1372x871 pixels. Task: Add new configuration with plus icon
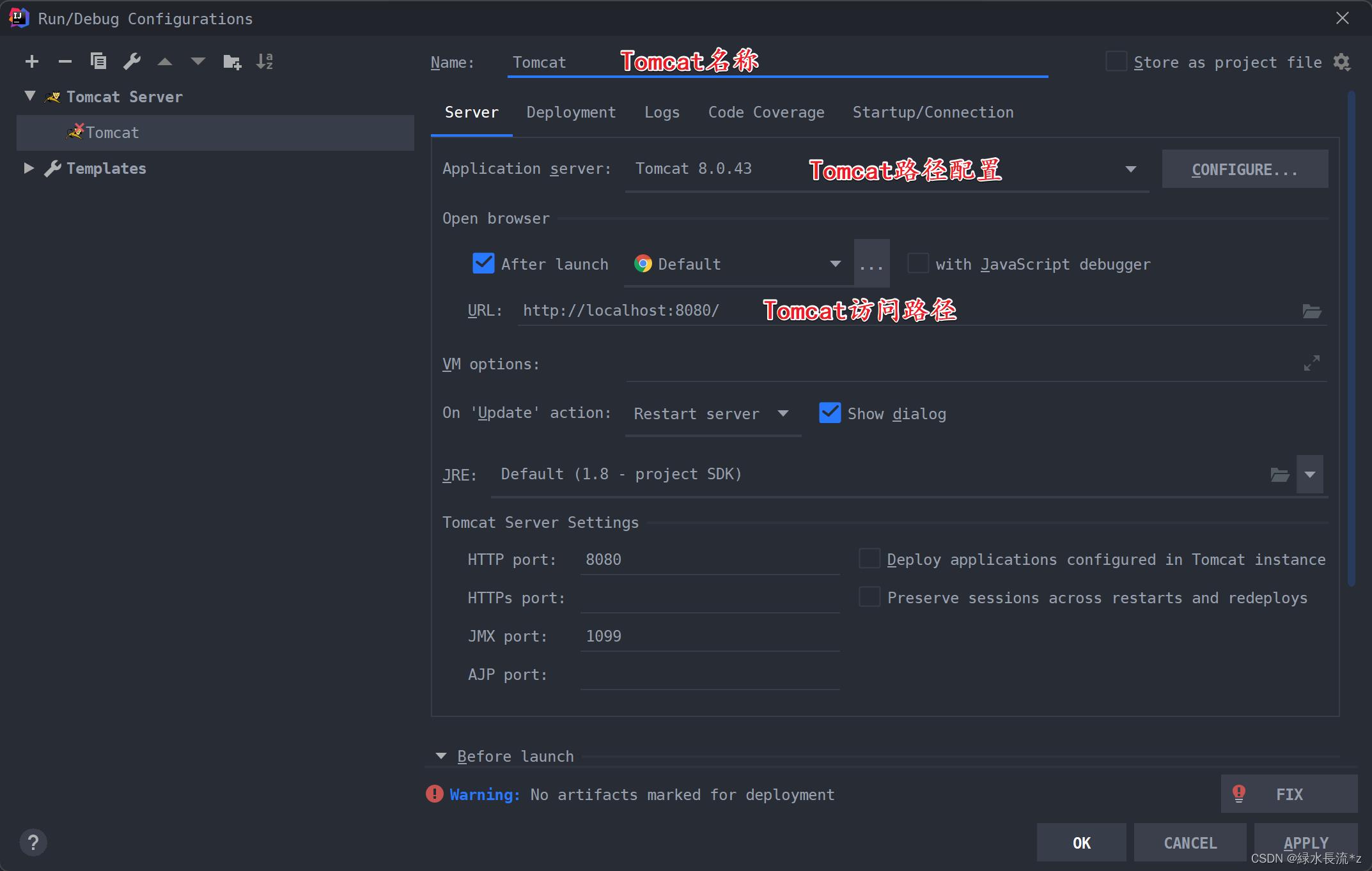coord(32,61)
